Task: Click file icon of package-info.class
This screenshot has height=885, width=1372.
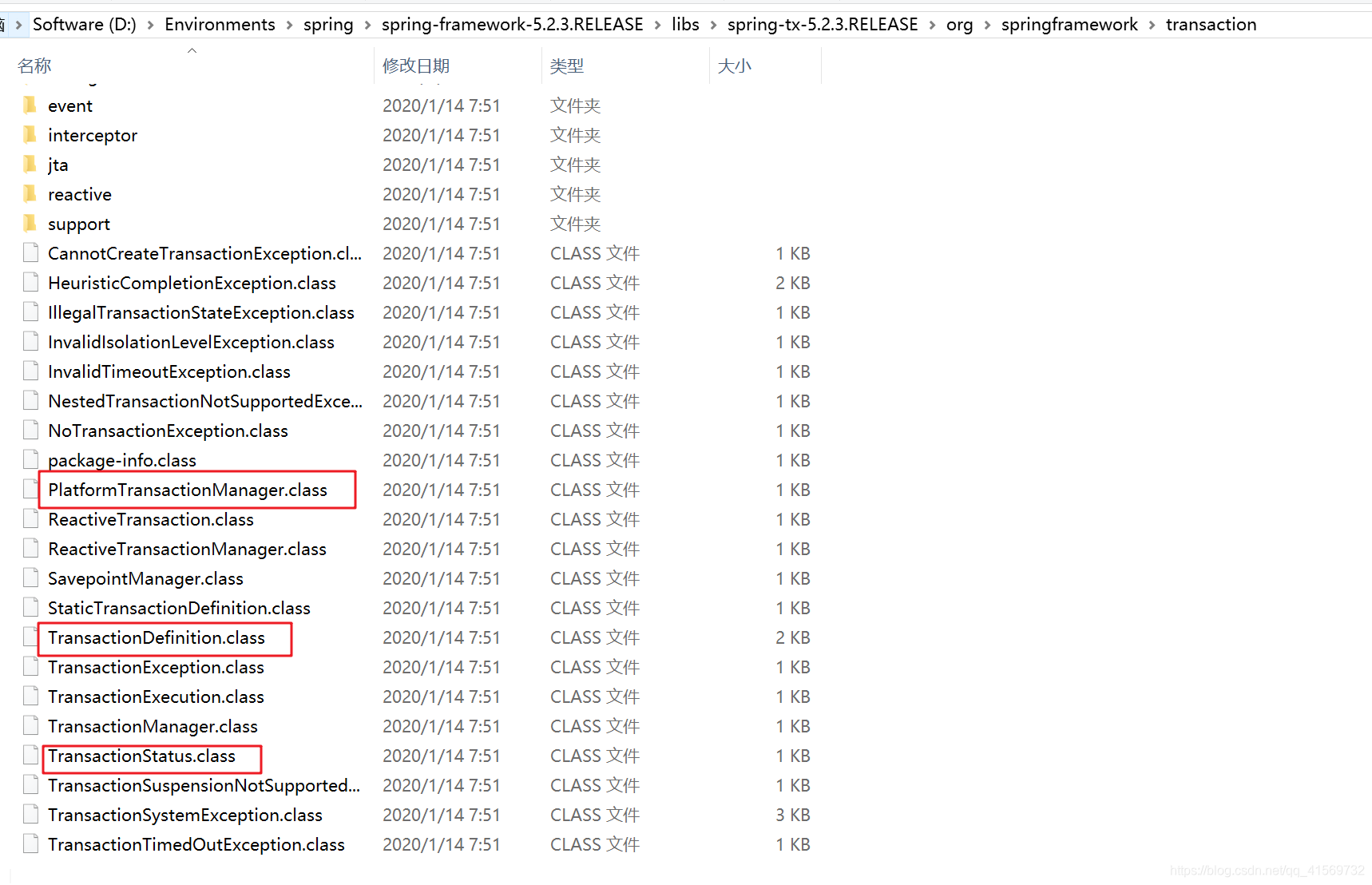Action: (x=30, y=460)
